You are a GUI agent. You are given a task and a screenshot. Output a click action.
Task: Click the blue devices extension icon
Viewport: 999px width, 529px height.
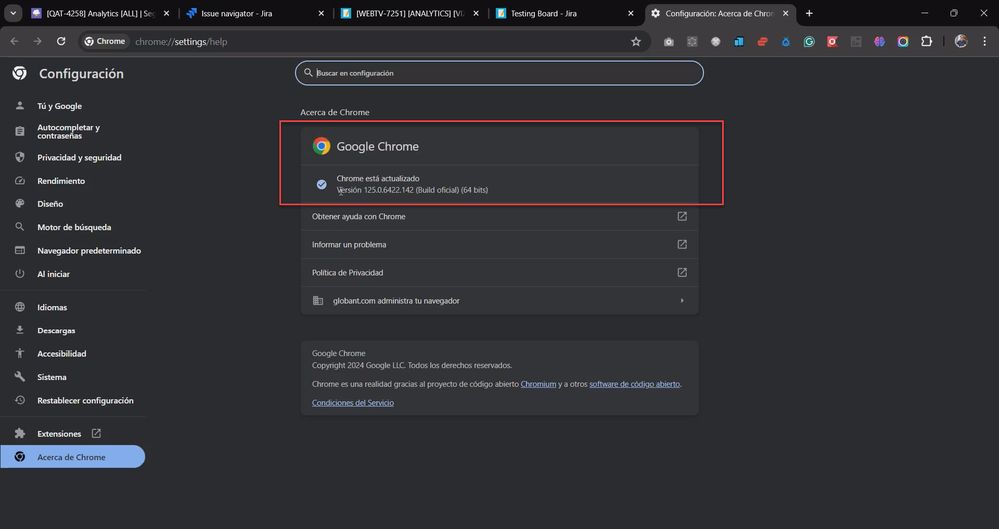[x=738, y=41]
